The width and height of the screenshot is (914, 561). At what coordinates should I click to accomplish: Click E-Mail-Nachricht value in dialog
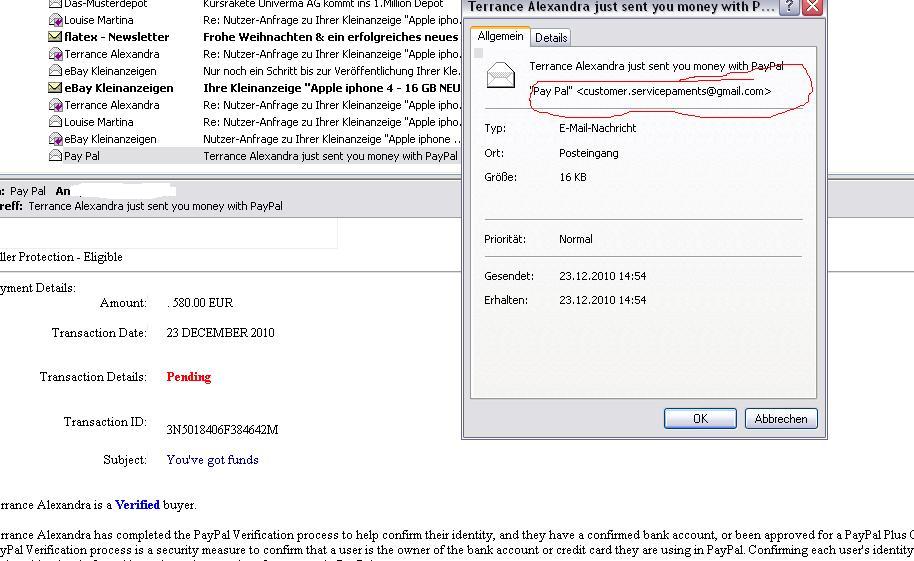[597, 128]
